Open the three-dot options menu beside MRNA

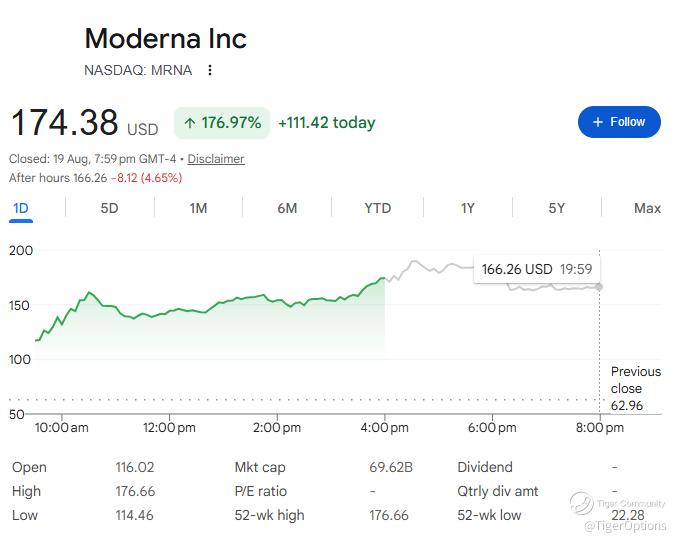(x=210, y=70)
